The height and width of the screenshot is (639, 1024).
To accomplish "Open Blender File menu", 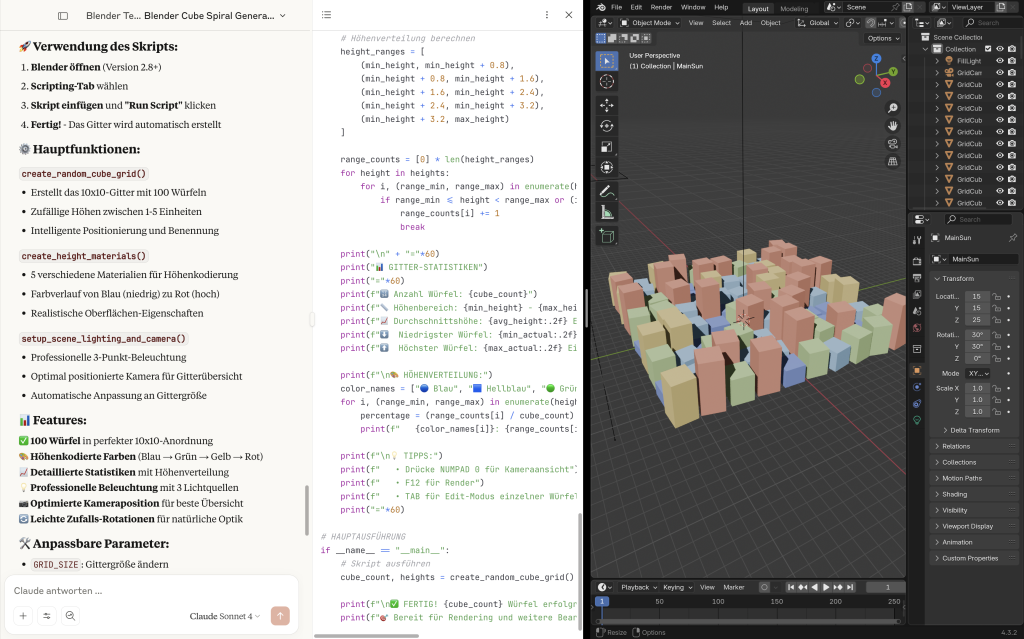I will (x=616, y=7).
